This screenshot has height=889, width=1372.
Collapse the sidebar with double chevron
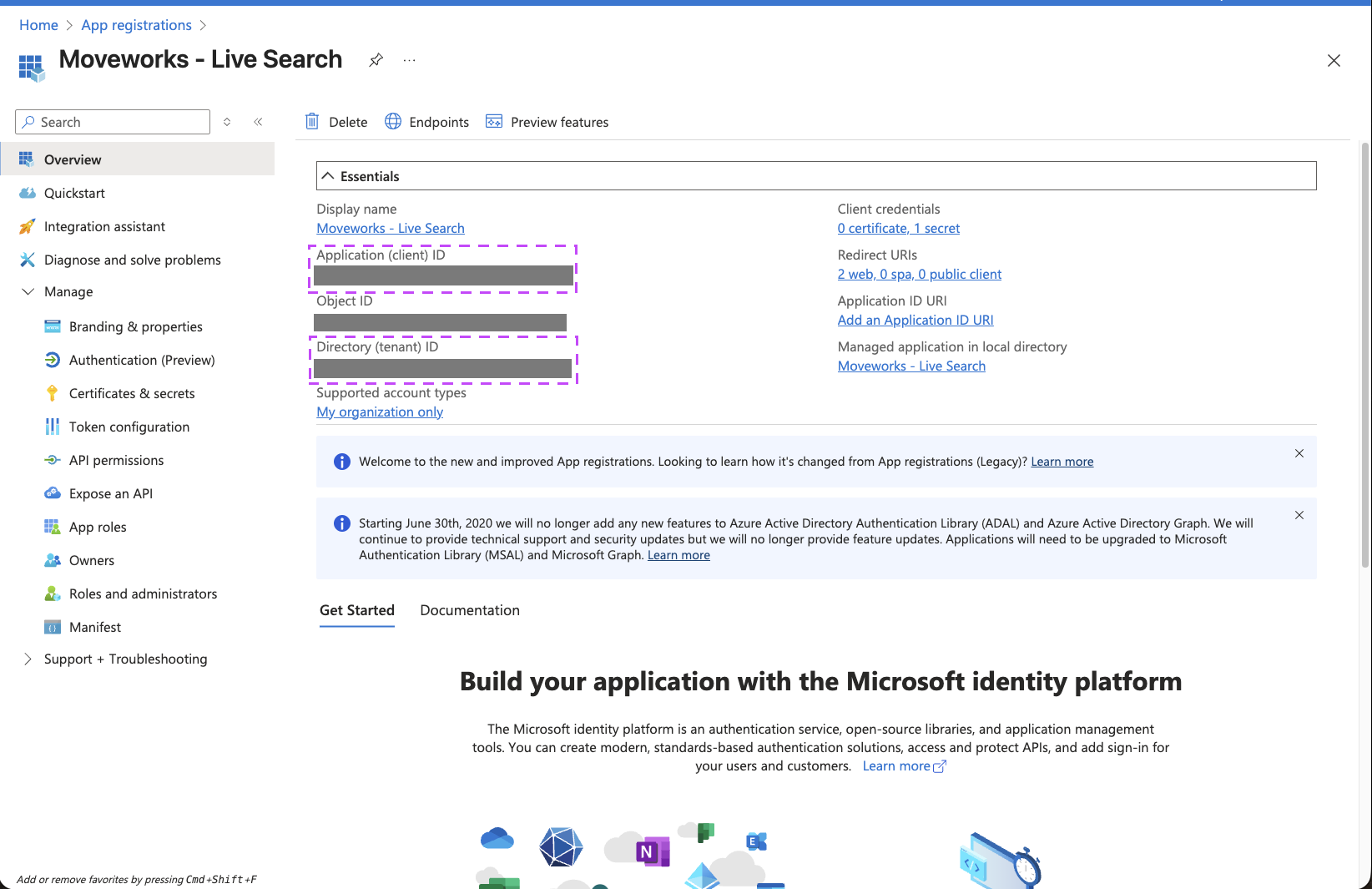pyautogui.click(x=259, y=122)
